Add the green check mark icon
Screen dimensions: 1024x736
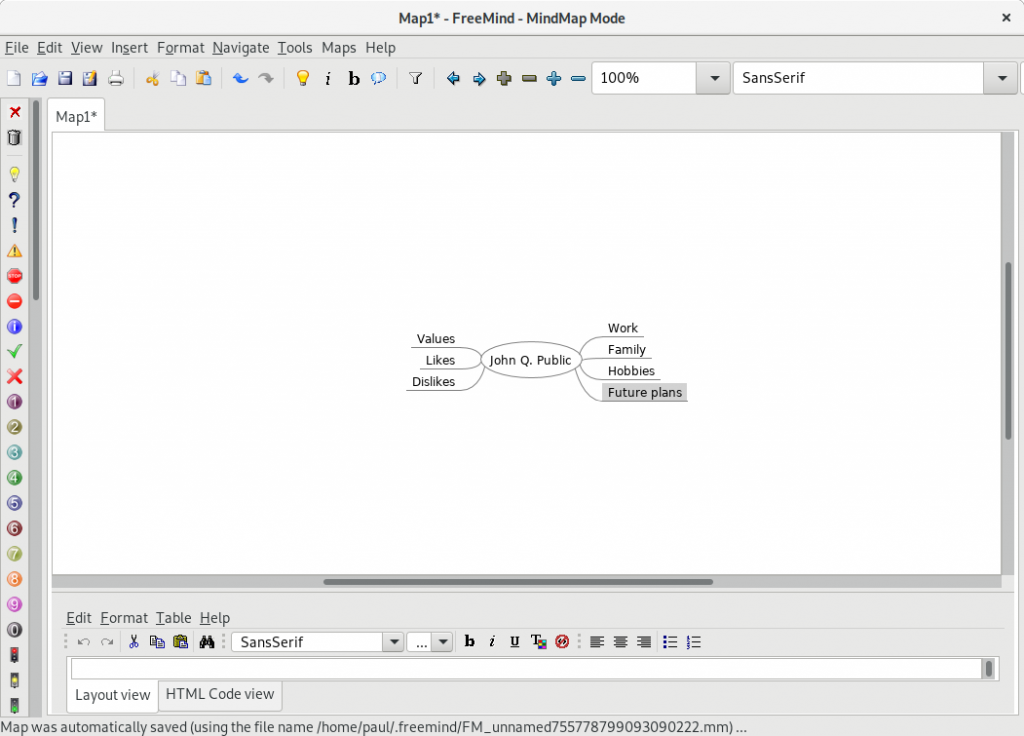pos(14,351)
